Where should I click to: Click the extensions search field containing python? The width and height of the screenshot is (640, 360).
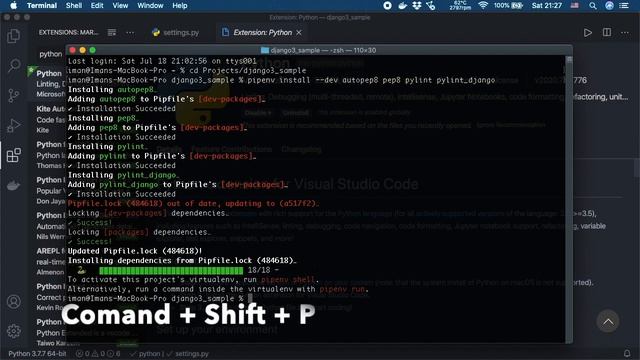coord(51,54)
